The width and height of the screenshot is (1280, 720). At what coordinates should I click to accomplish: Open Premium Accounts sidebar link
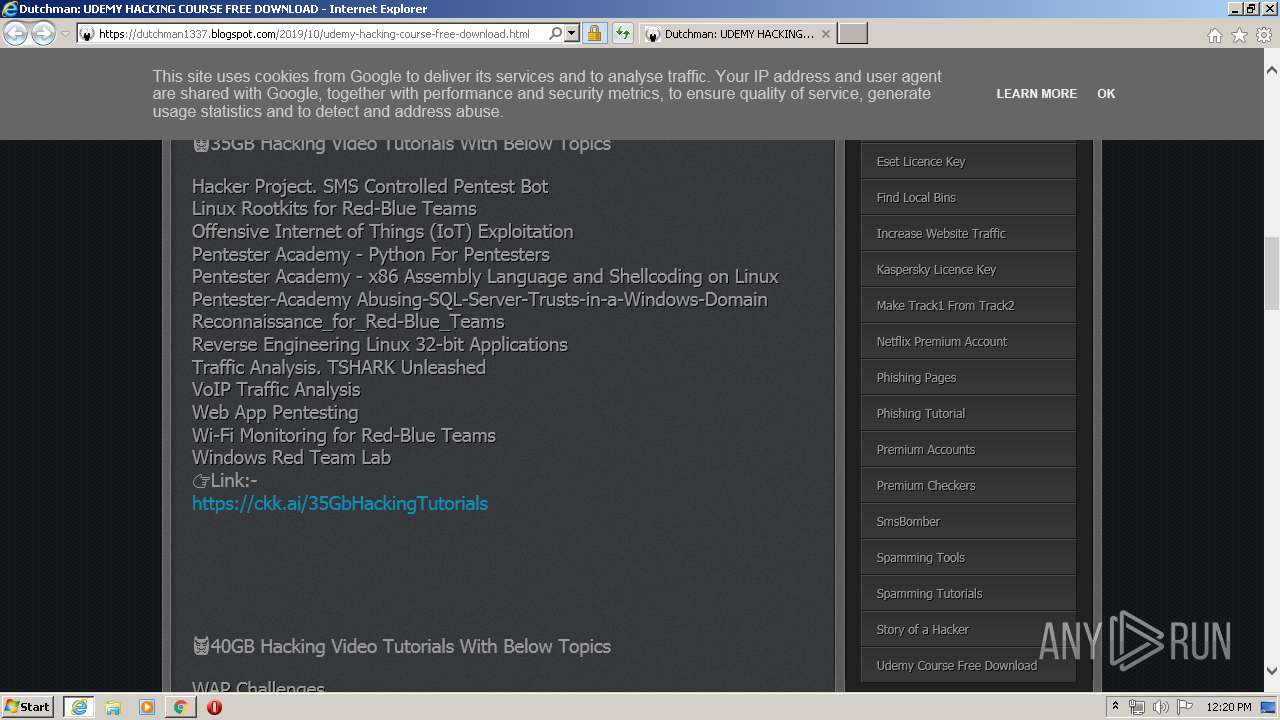coord(968,449)
